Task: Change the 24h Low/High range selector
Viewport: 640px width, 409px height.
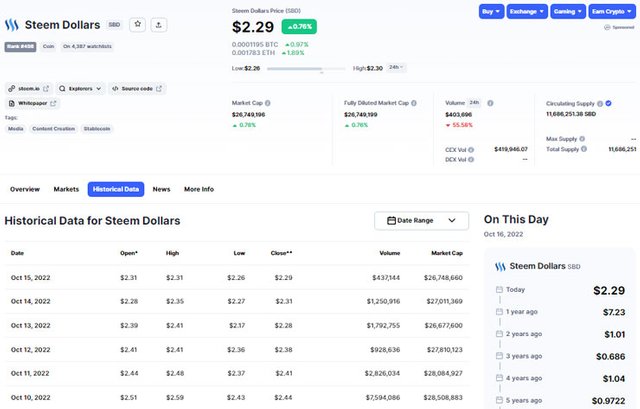Action: [x=396, y=67]
